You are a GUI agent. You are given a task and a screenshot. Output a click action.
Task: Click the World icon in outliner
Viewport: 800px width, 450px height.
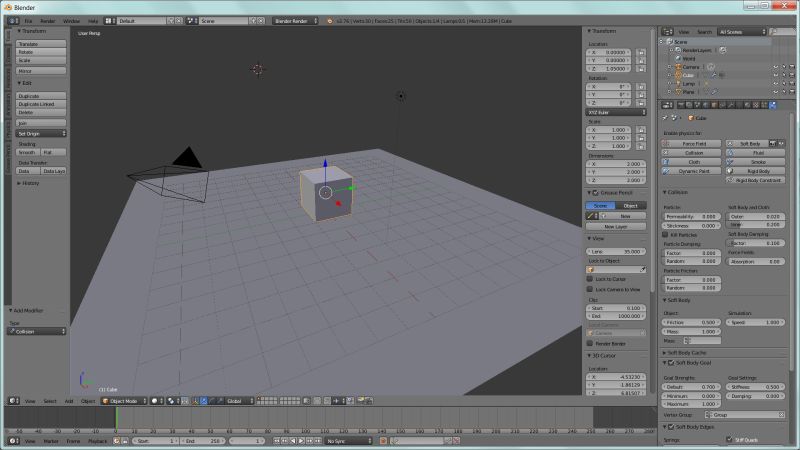click(679, 59)
